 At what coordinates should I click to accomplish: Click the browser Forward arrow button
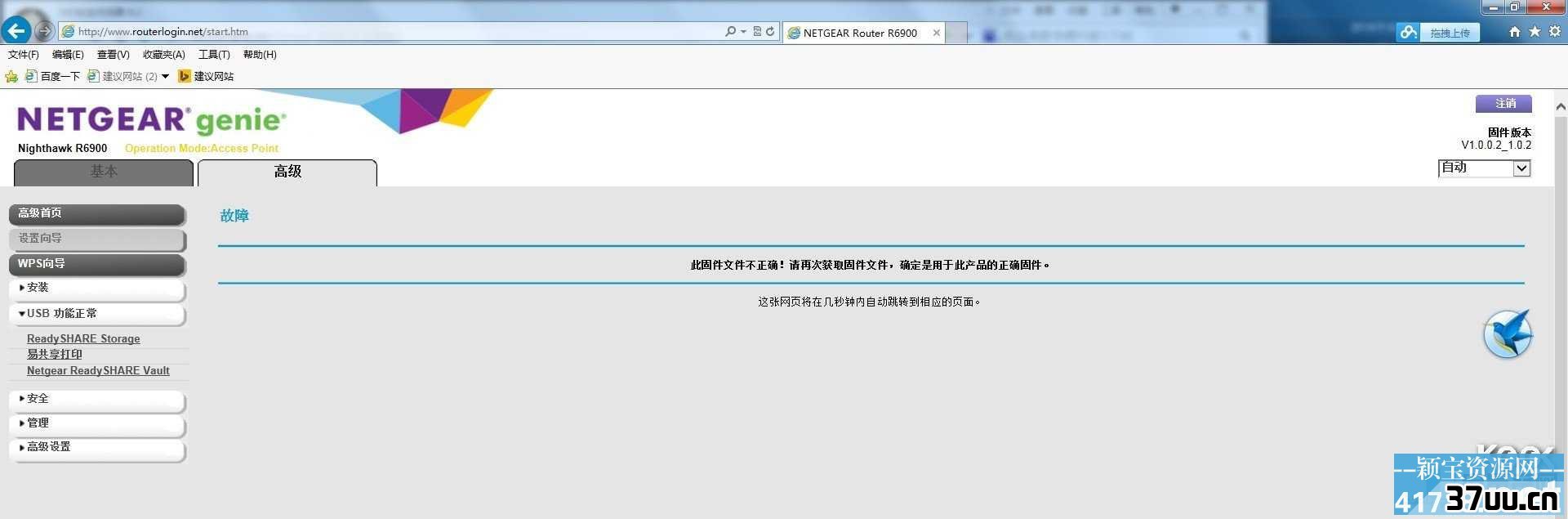pos(44,31)
